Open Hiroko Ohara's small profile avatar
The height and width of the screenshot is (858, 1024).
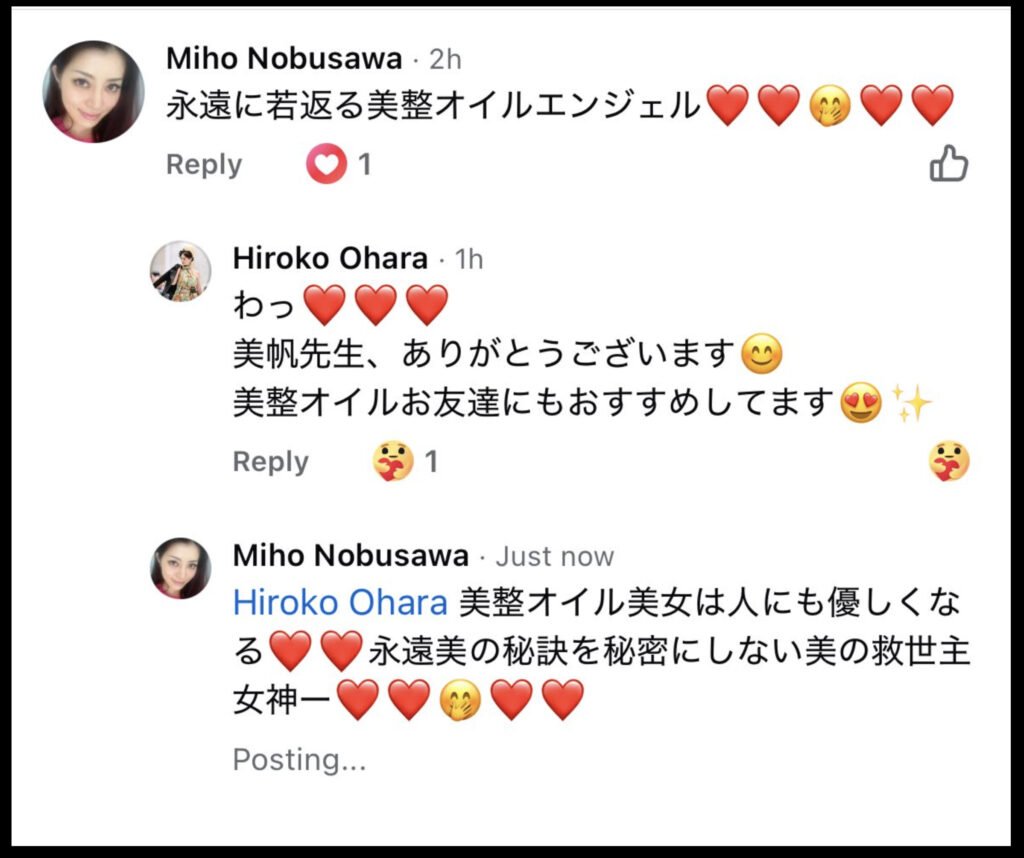181,271
